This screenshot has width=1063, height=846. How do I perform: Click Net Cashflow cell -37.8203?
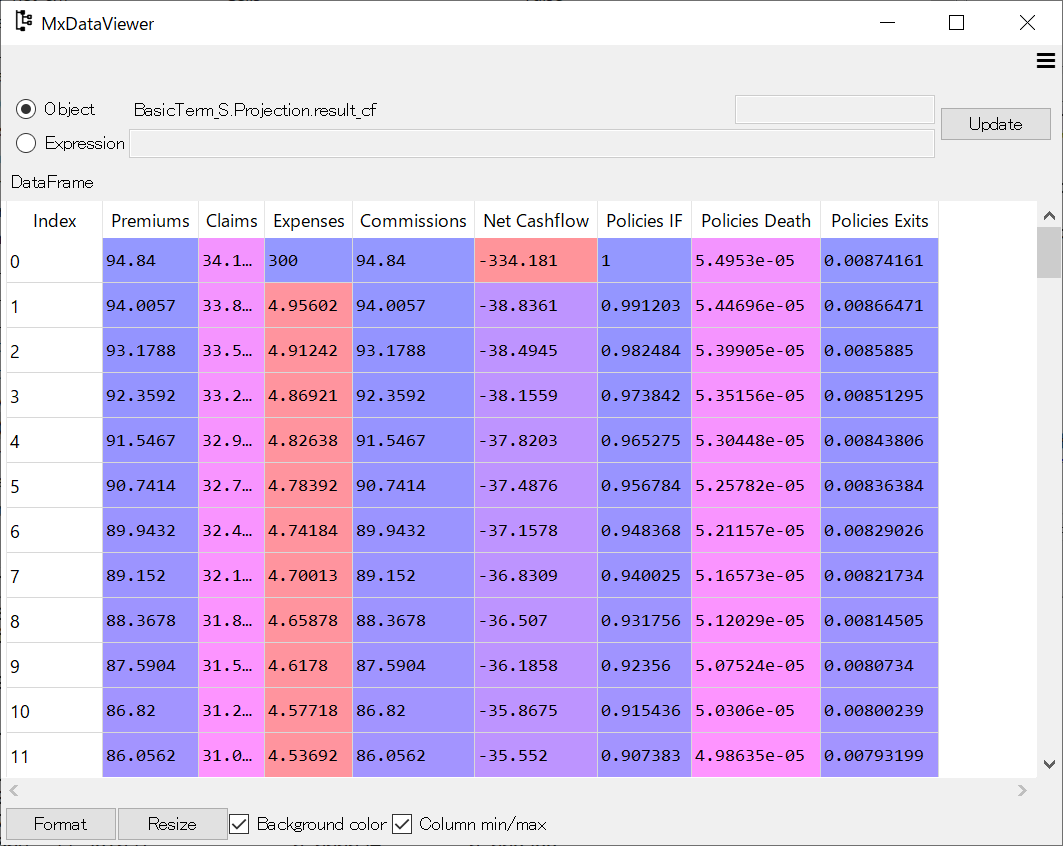536,441
